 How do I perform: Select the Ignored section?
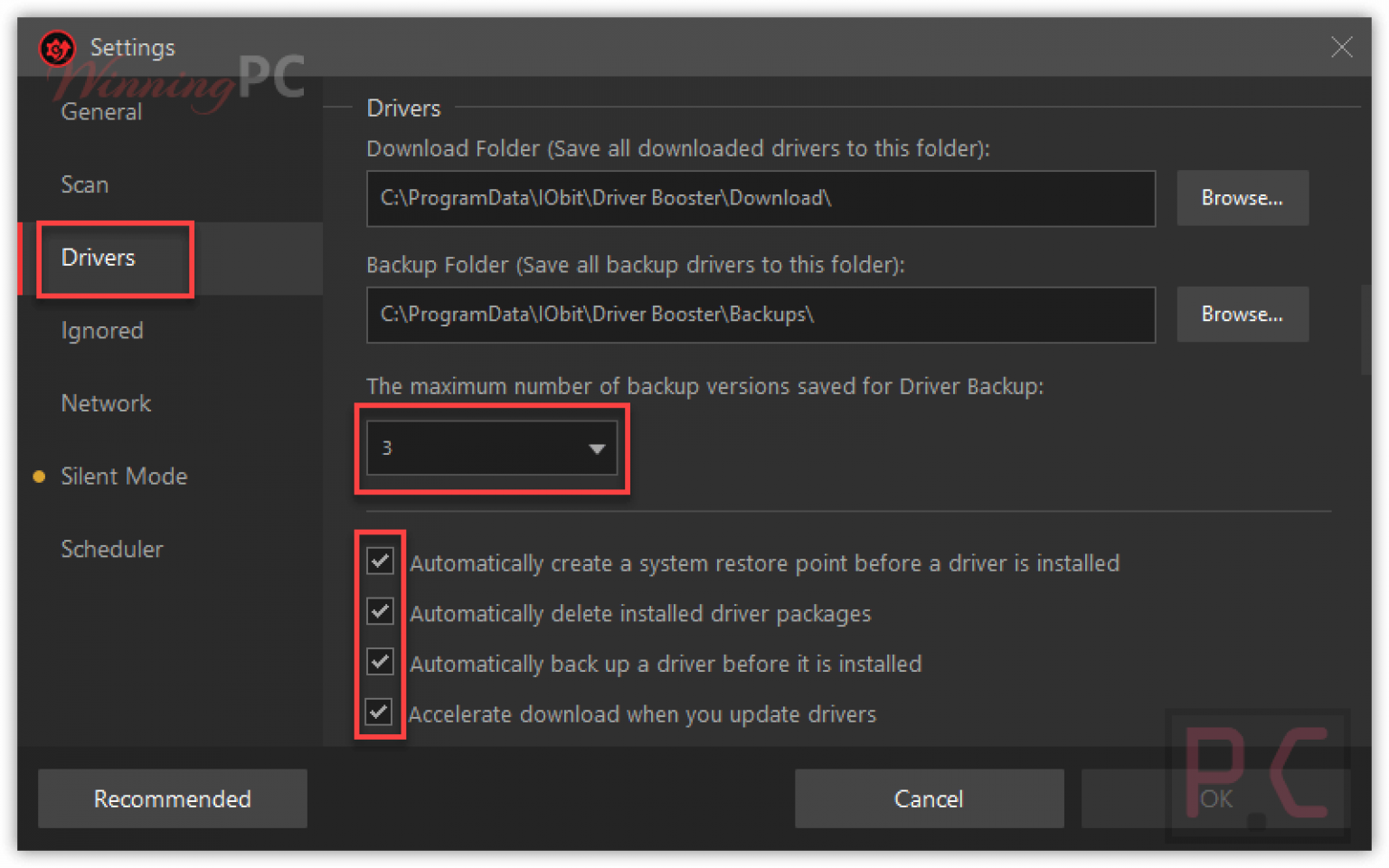pos(101,331)
